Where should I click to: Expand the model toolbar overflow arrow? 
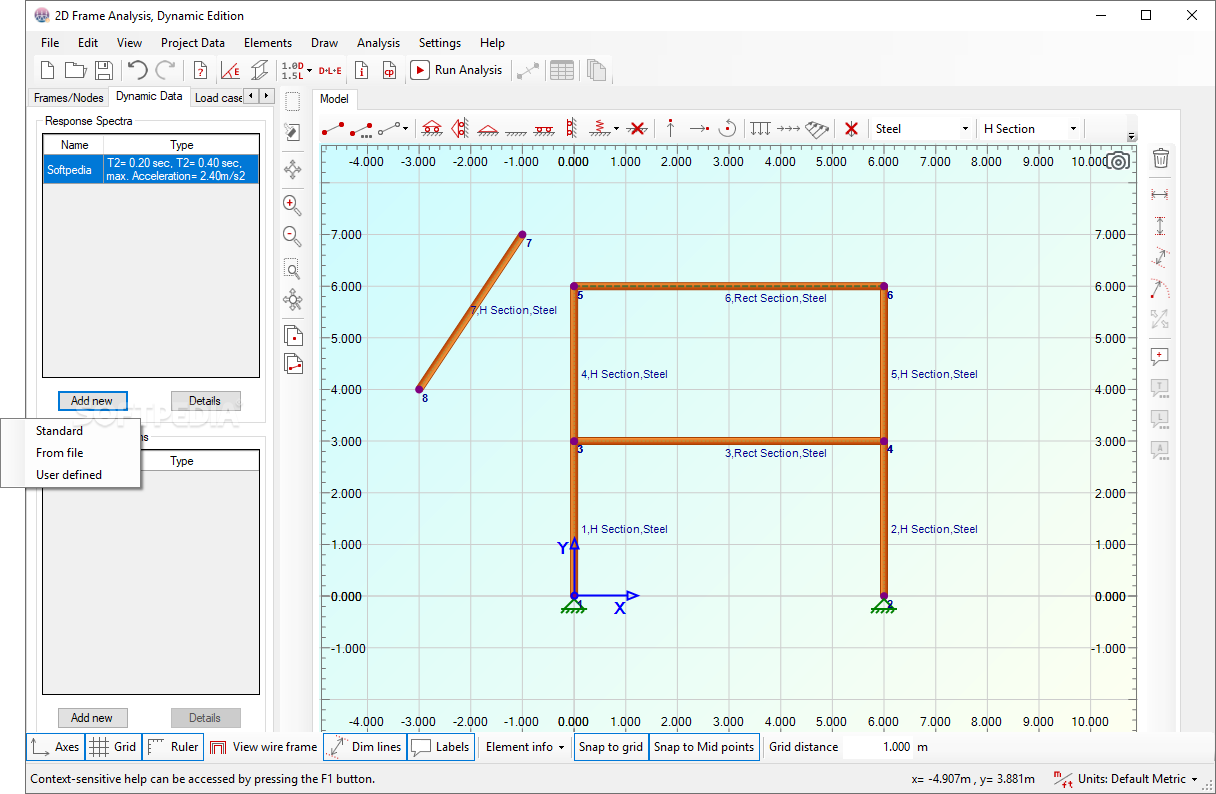pos(1131,137)
